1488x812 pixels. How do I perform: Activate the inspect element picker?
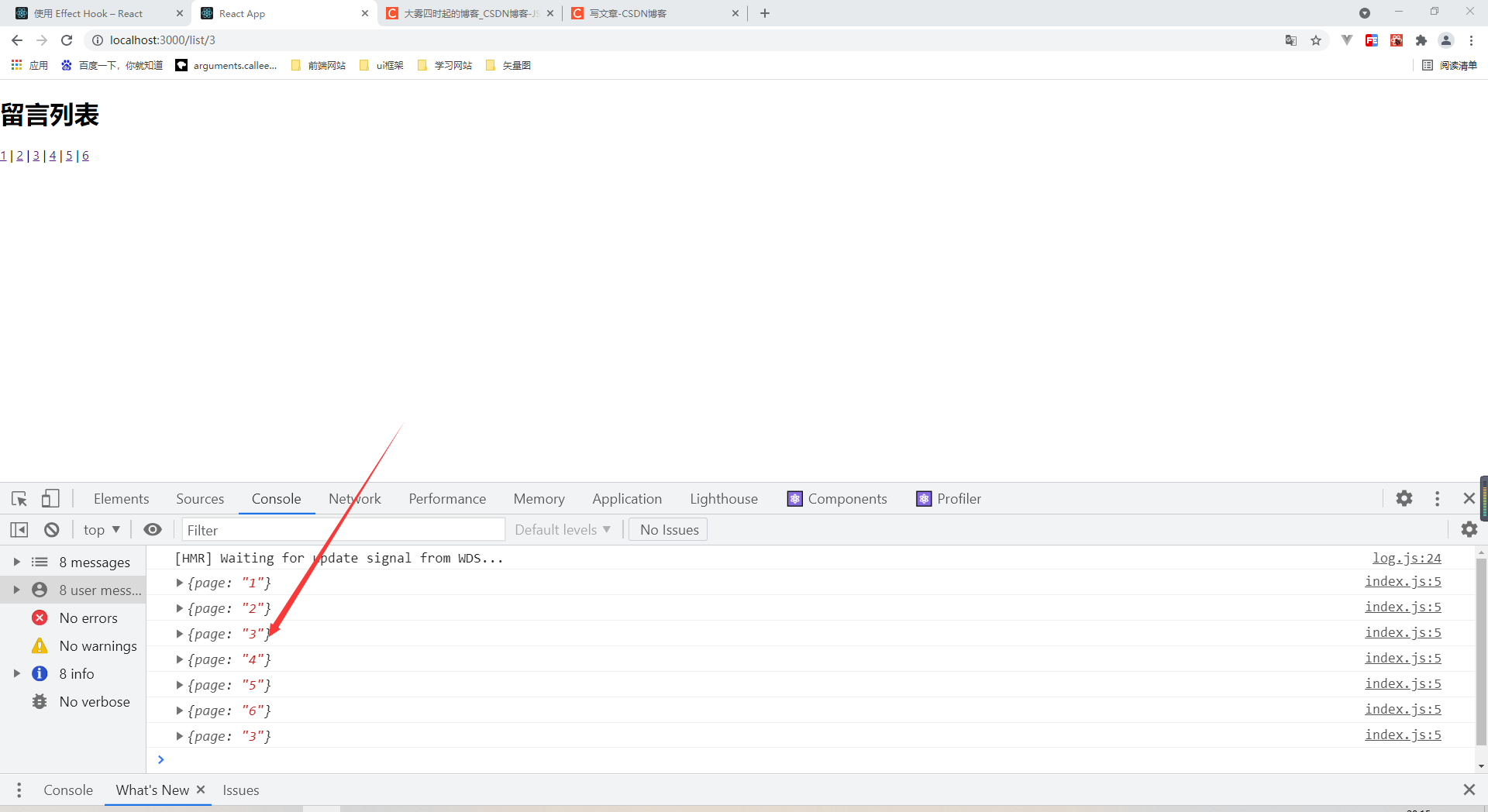[19, 499]
